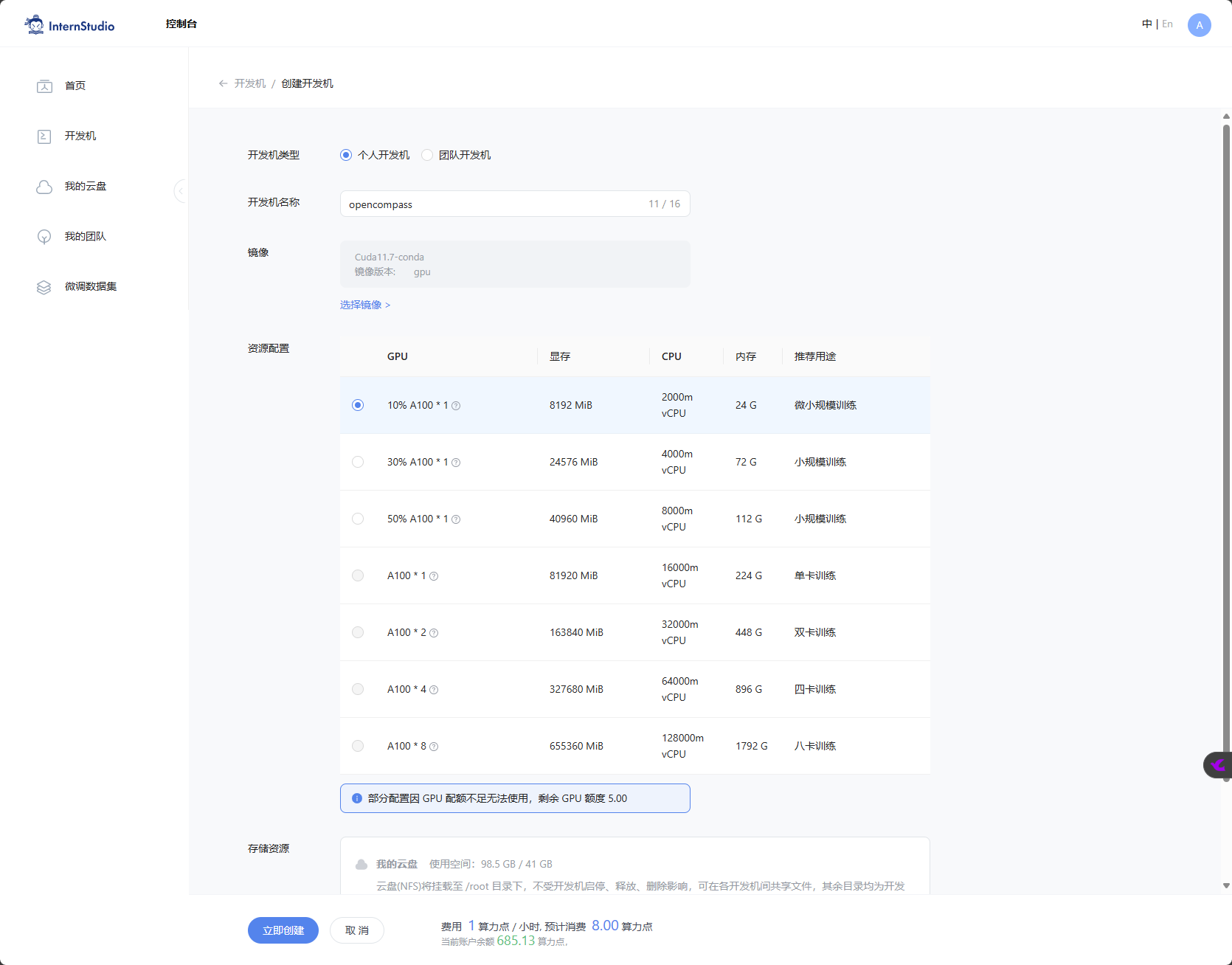This screenshot has width=1232, height=965.
Task: Open the 控制台 top menu
Action: (x=181, y=24)
